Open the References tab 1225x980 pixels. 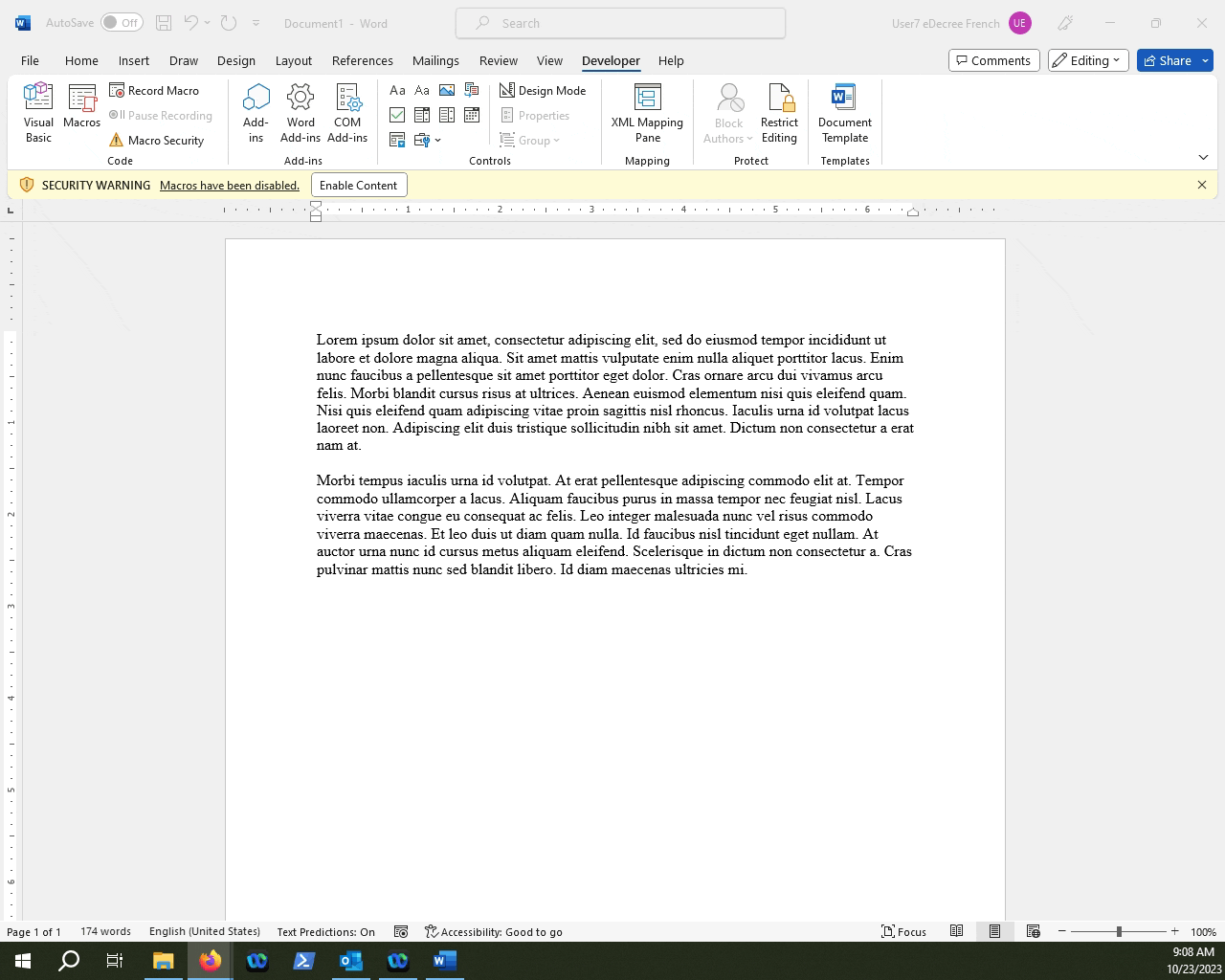(x=362, y=60)
